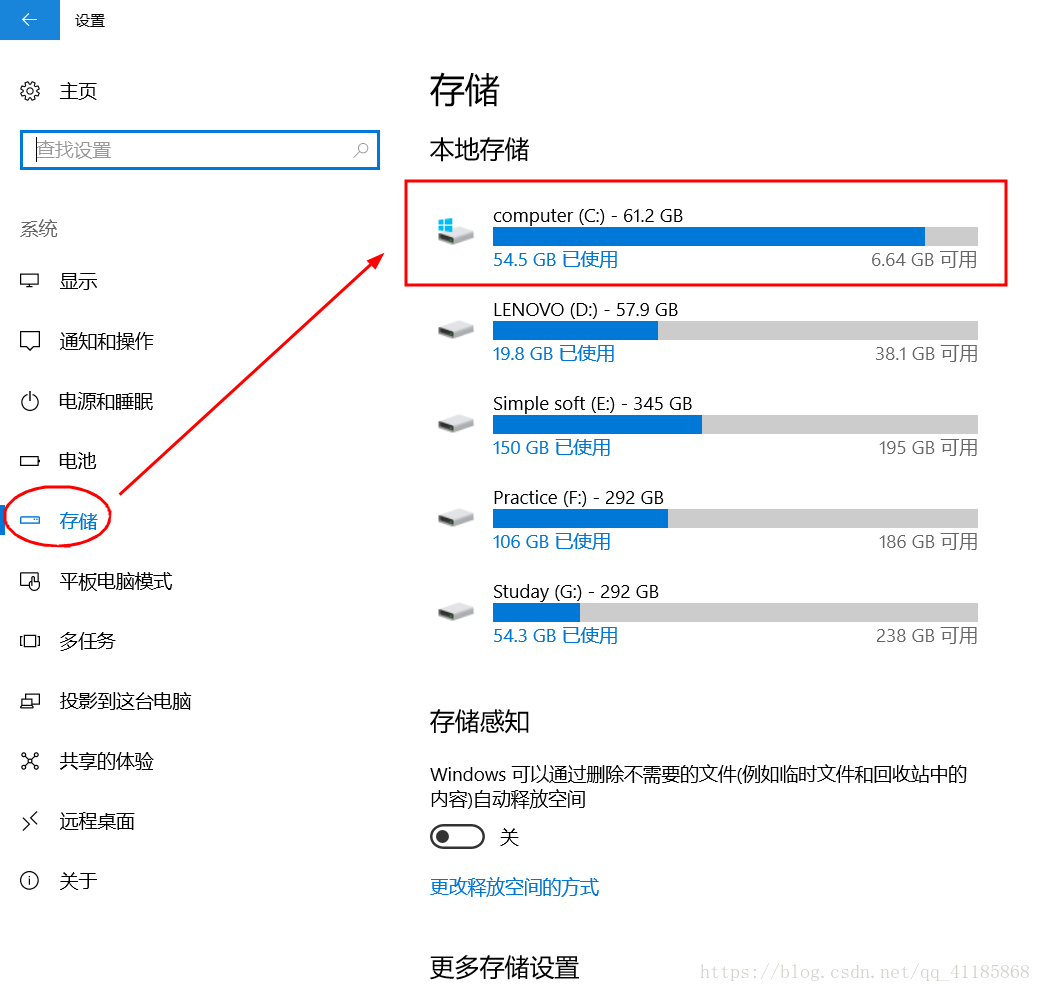Go to 显示 display settings
The height and width of the screenshot is (992, 1041).
tap(78, 281)
